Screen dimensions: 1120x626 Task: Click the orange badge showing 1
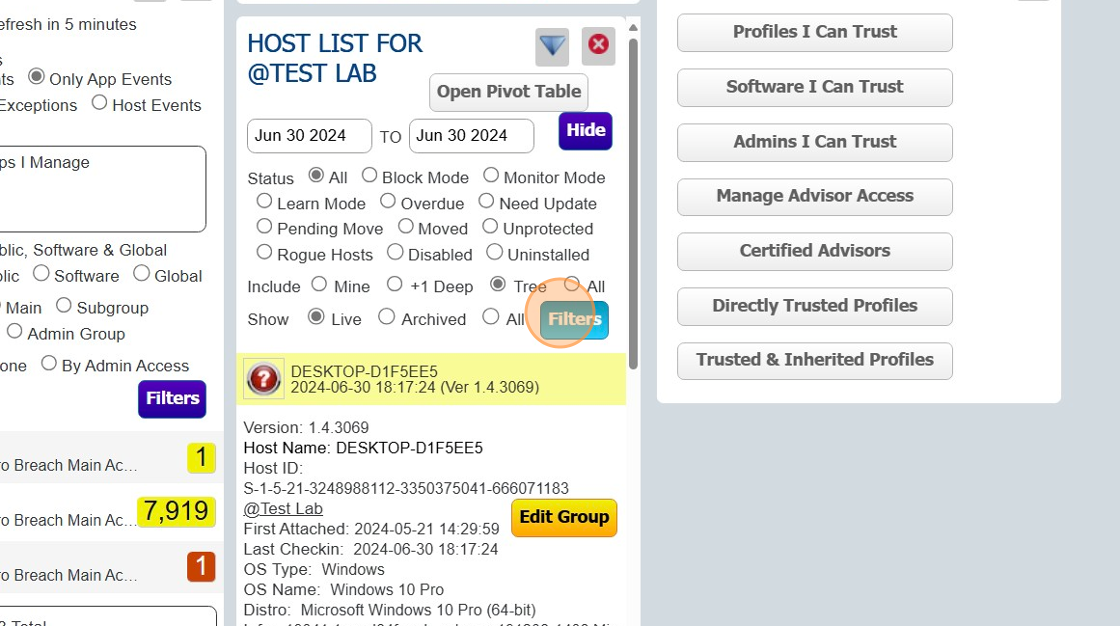201,567
